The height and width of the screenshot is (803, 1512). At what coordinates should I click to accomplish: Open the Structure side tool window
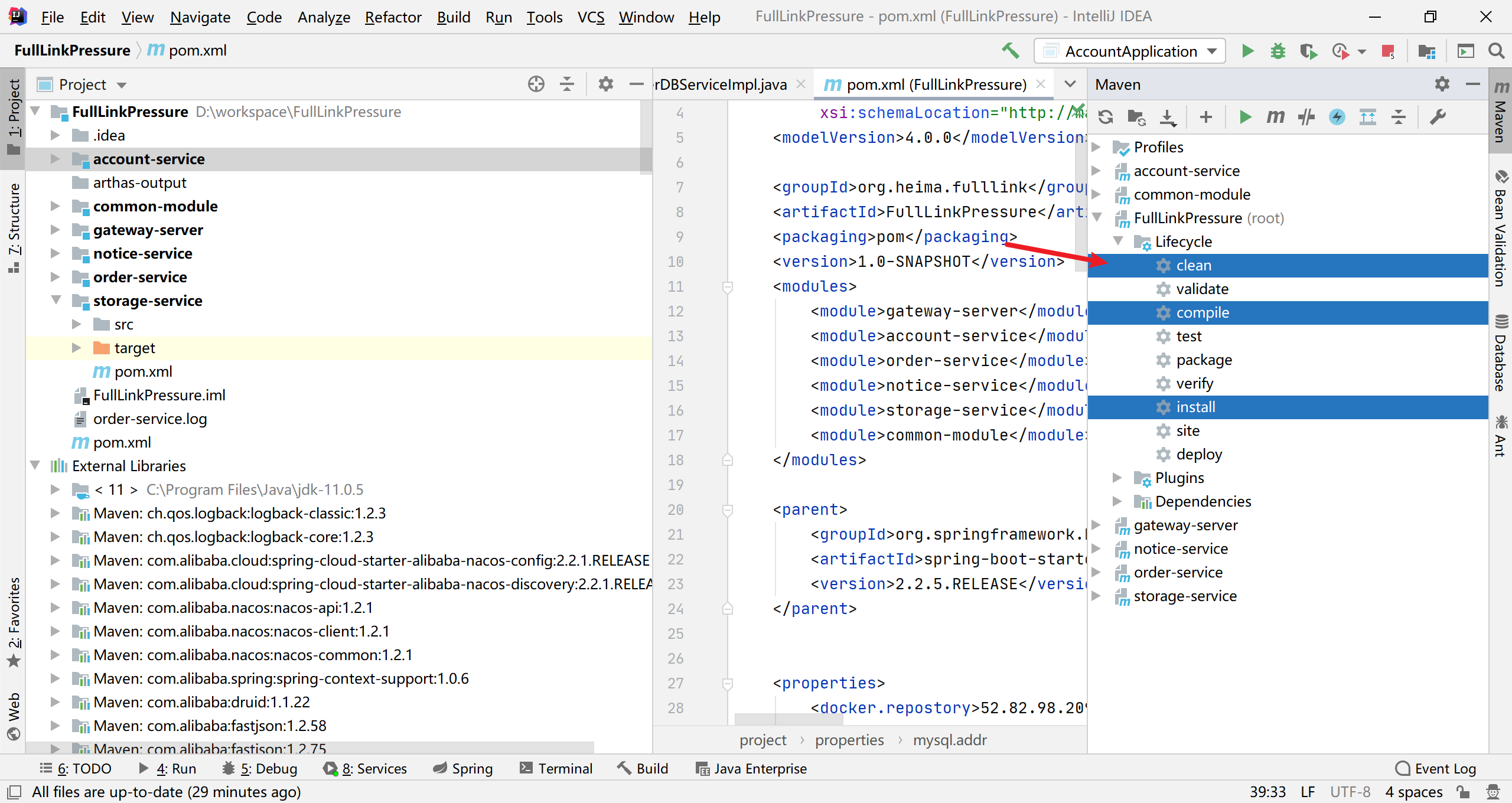tap(14, 228)
